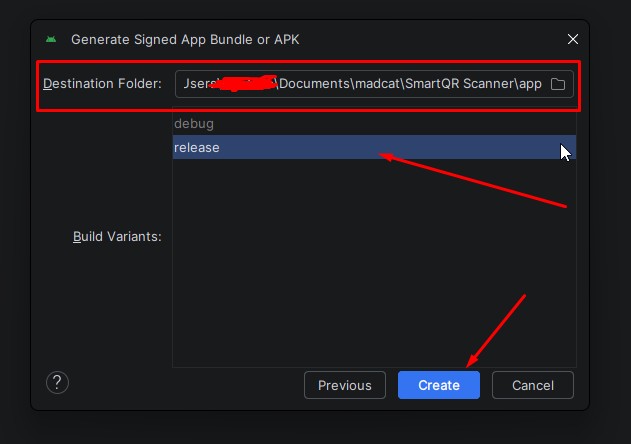Click the Android logo in the title bar
The width and height of the screenshot is (631, 444).
51,39
